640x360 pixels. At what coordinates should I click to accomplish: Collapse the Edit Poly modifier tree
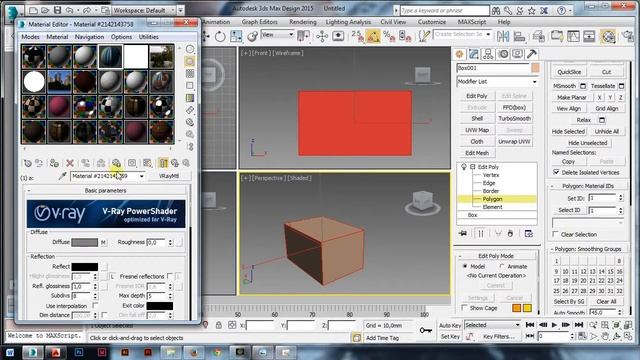(x=473, y=167)
